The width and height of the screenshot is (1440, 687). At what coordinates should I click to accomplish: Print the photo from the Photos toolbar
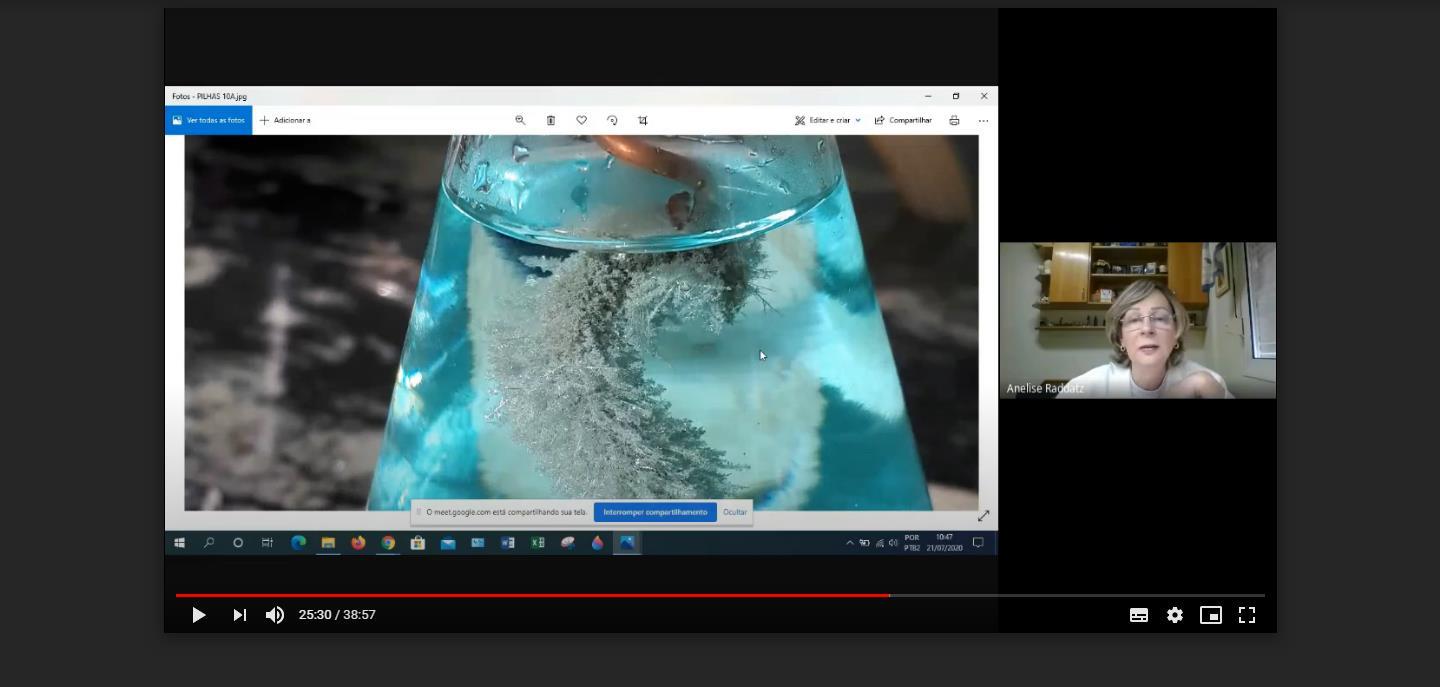click(953, 120)
